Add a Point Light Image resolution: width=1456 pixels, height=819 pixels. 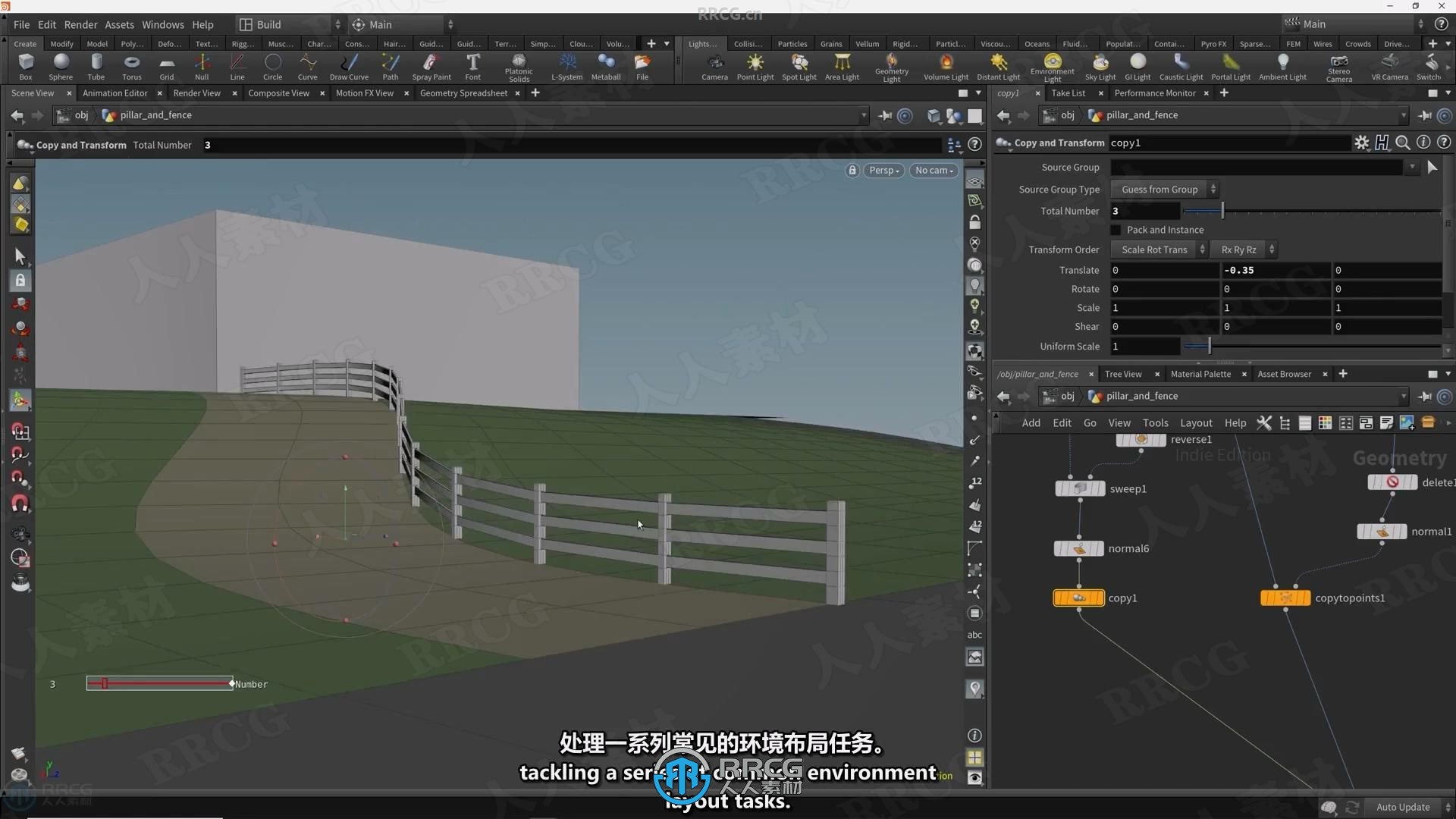pyautogui.click(x=755, y=67)
